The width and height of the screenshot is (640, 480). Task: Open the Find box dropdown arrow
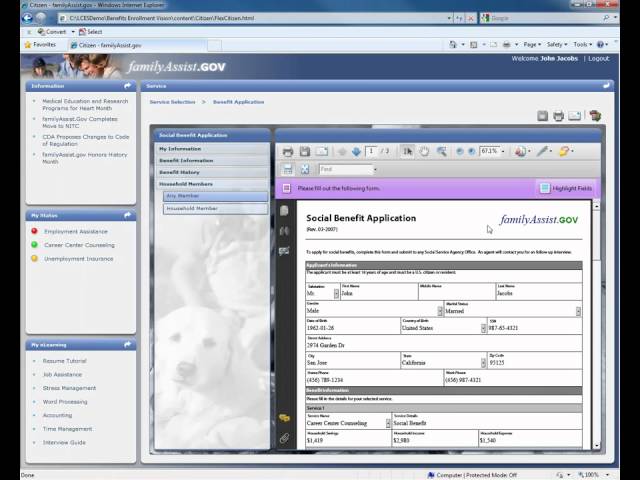375,169
